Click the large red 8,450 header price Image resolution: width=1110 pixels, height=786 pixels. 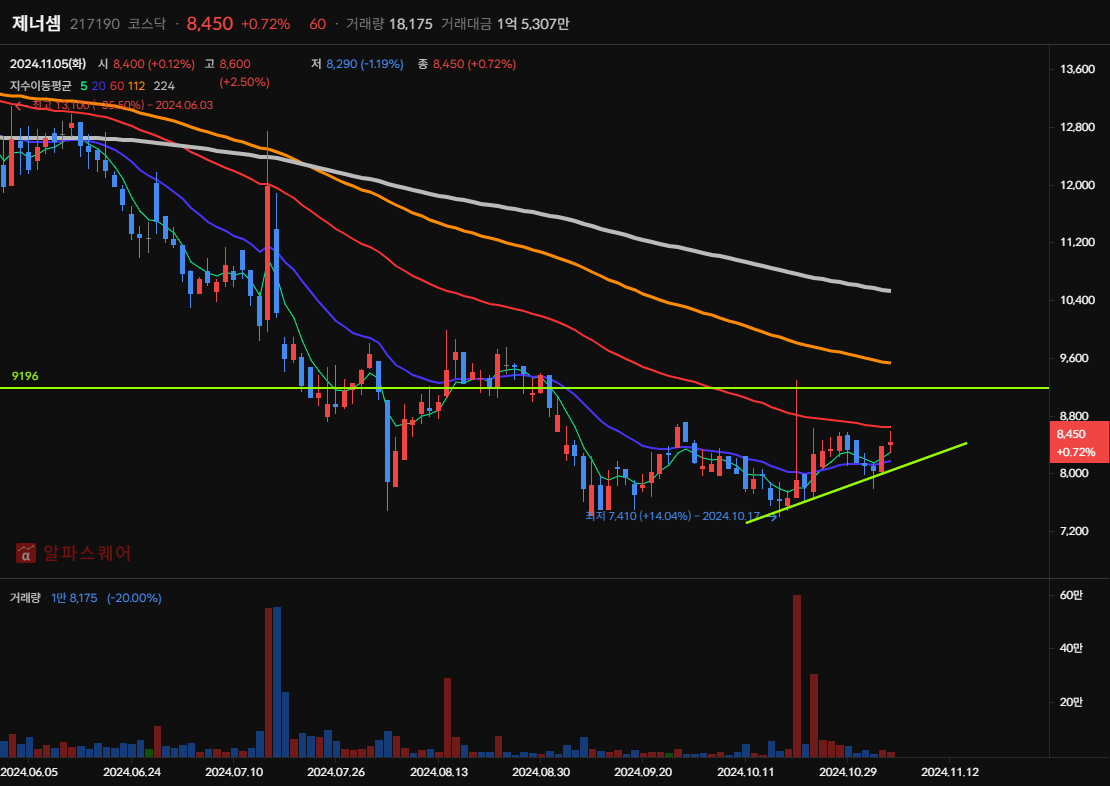tap(210, 23)
